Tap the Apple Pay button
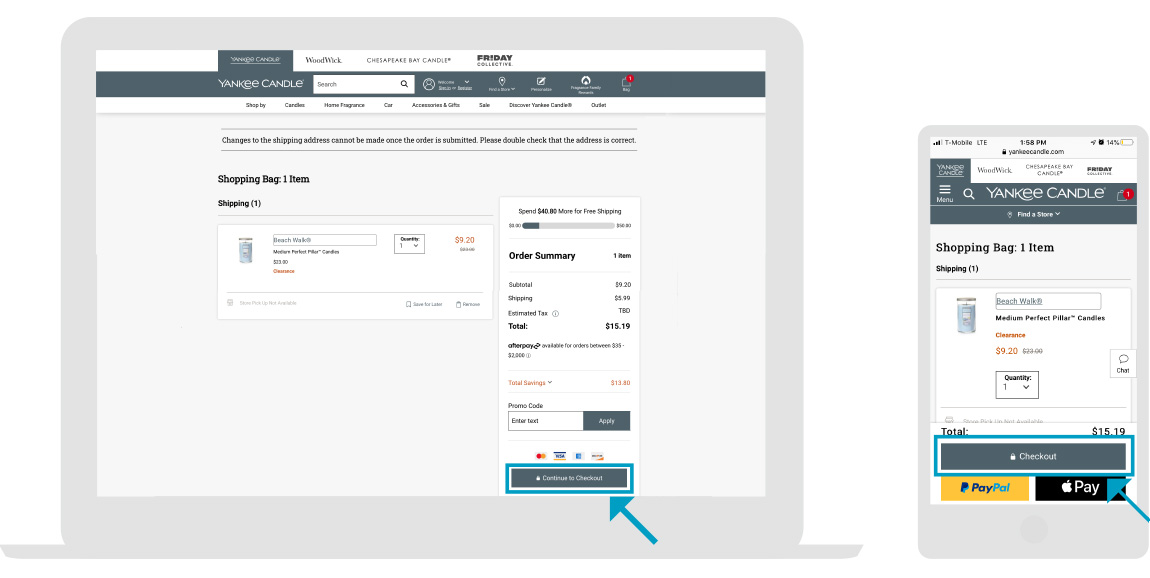This screenshot has width=1150, height=578. (x=1082, y=488)
